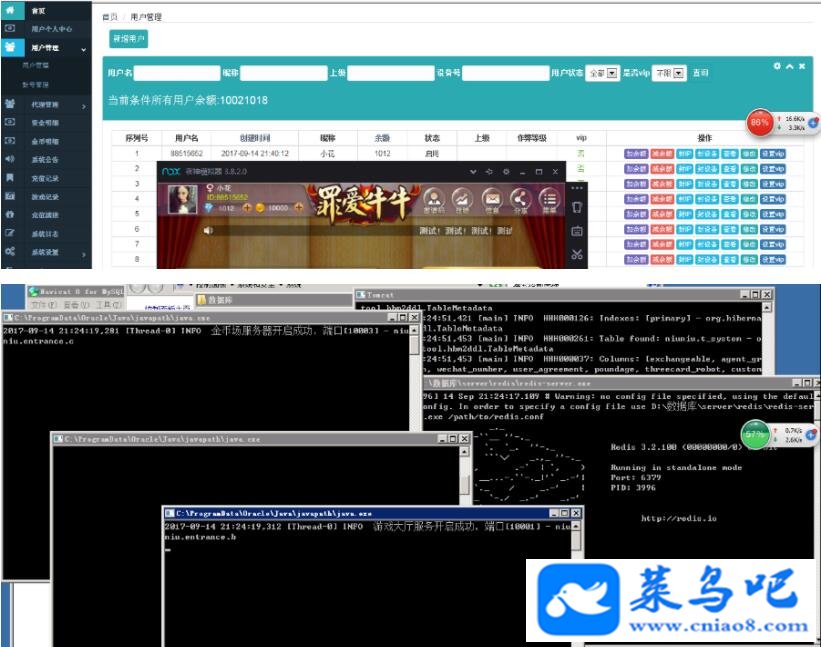Click the home icon in the sidebar
The height and width of the screenshot is (647, 821).
tap(10, 10)
